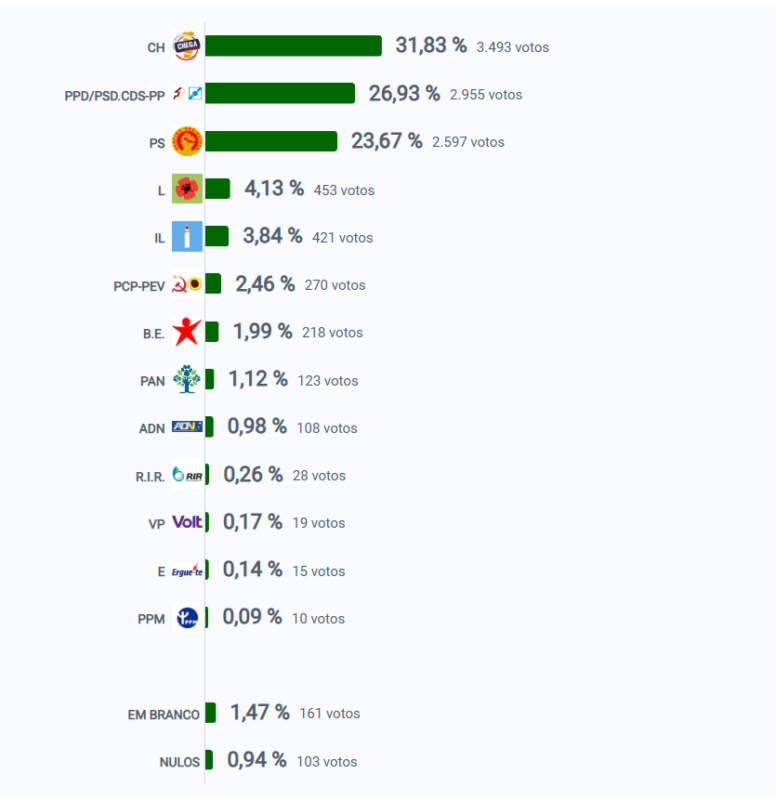
Task: Click the Volt purple logo
Action: [187, 522]
